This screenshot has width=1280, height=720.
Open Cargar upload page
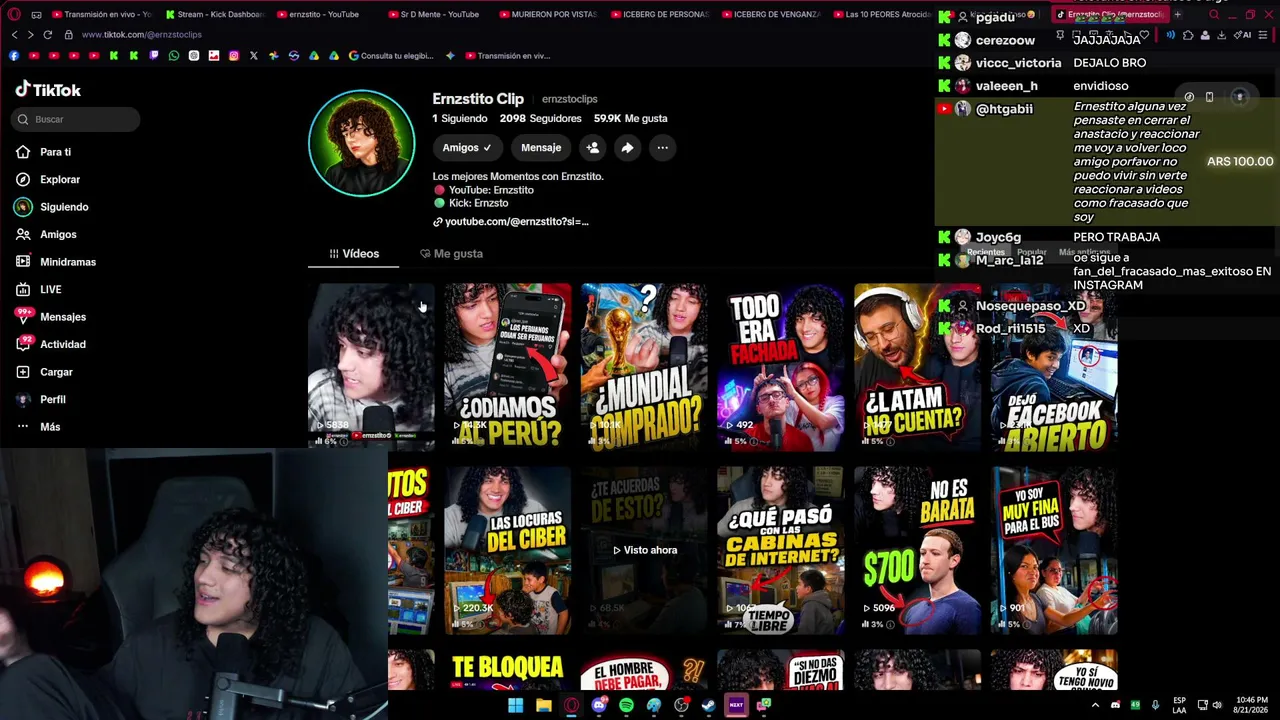coord(45,372)
